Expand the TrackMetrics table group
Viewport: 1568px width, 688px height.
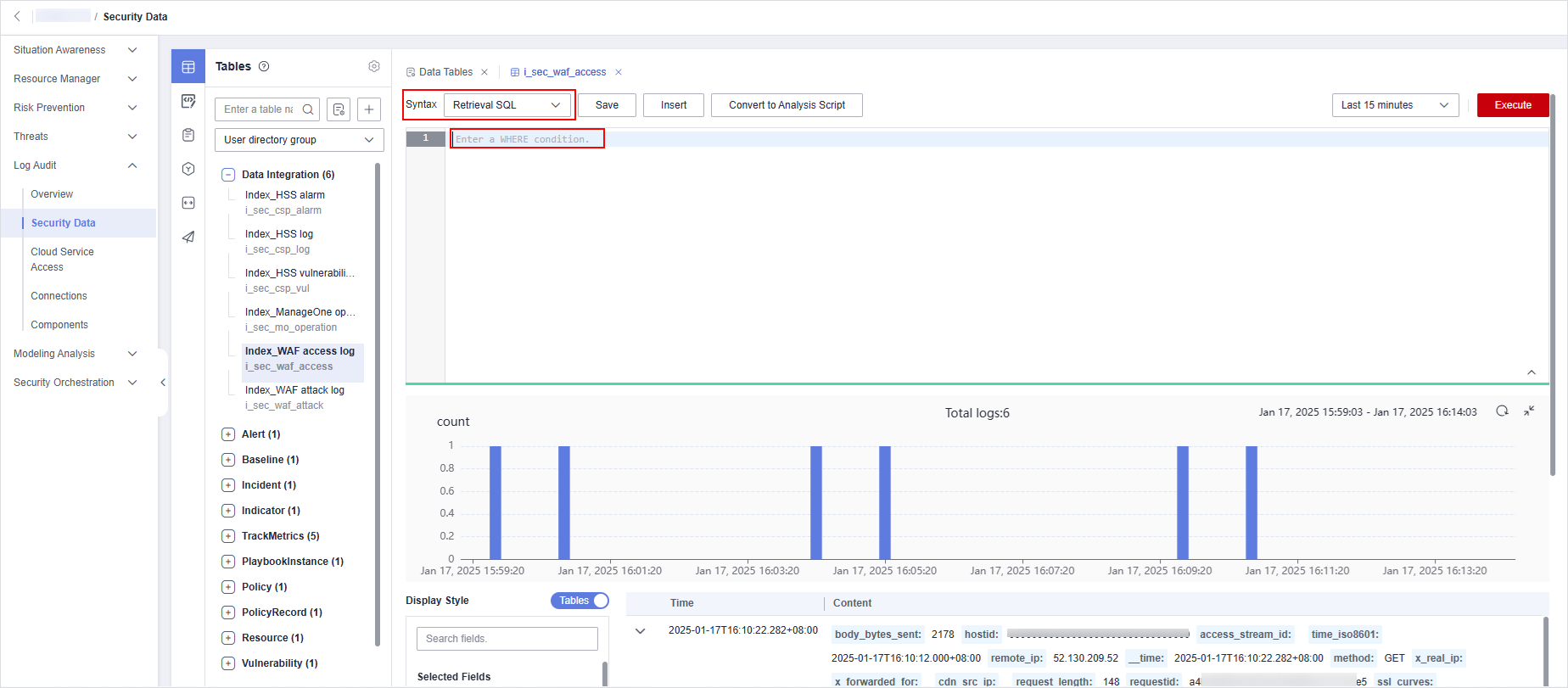(227, 536)
